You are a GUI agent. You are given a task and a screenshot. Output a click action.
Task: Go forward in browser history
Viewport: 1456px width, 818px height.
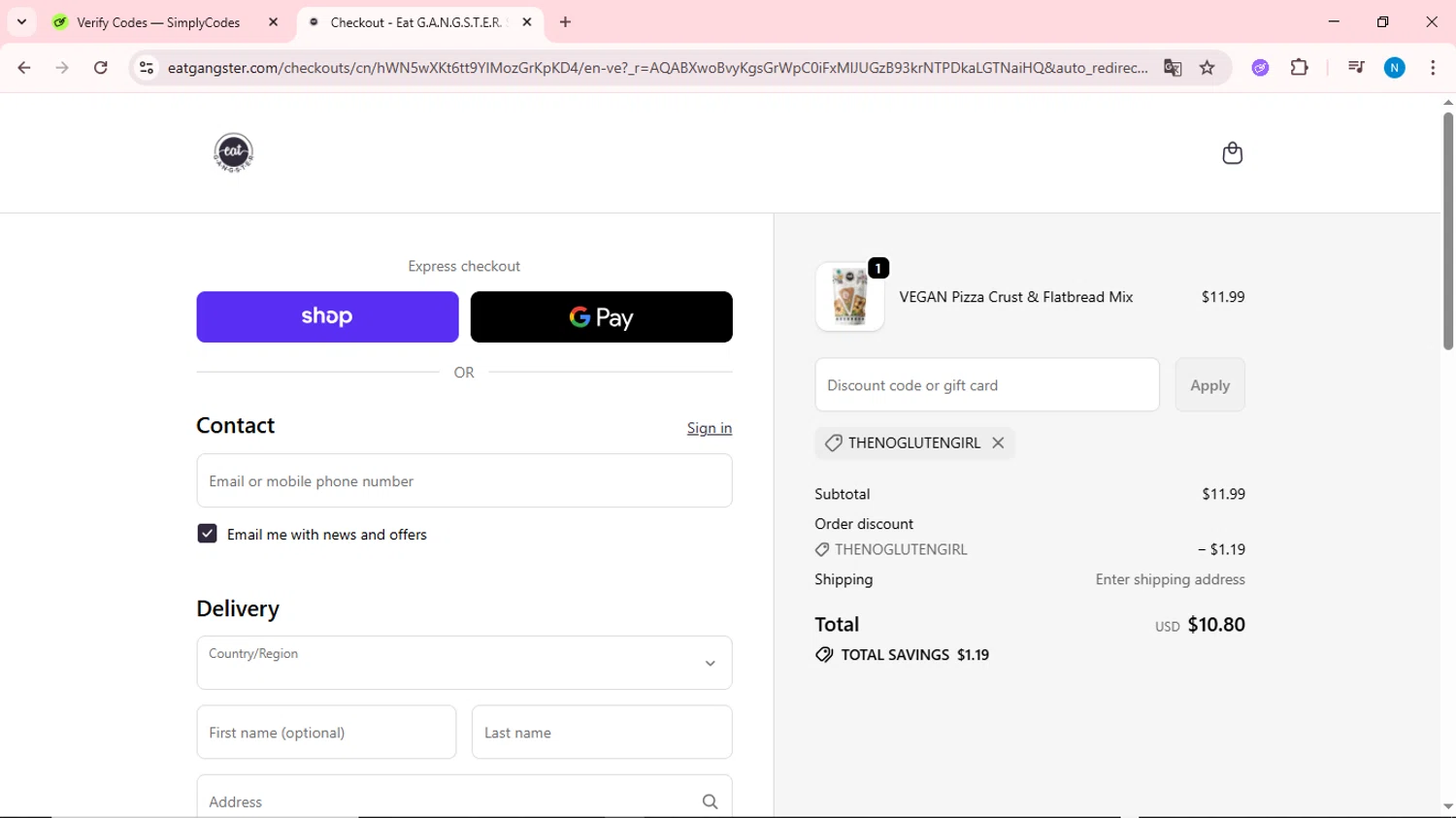tap(62, 67)
